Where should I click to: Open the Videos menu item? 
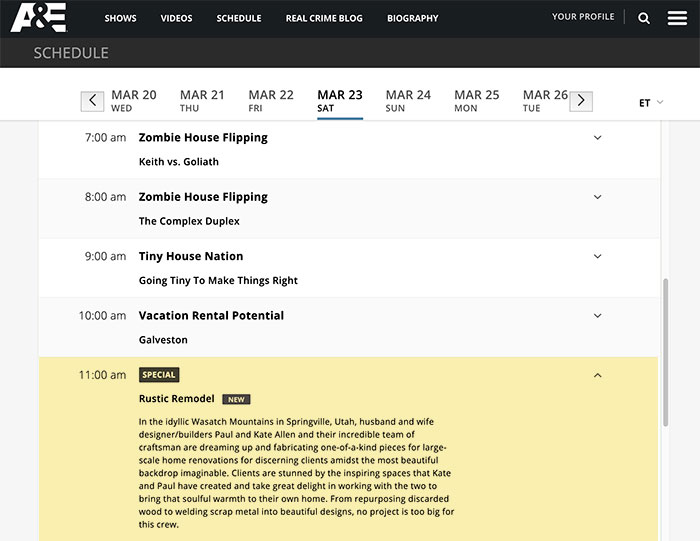(x=176, y=18)
